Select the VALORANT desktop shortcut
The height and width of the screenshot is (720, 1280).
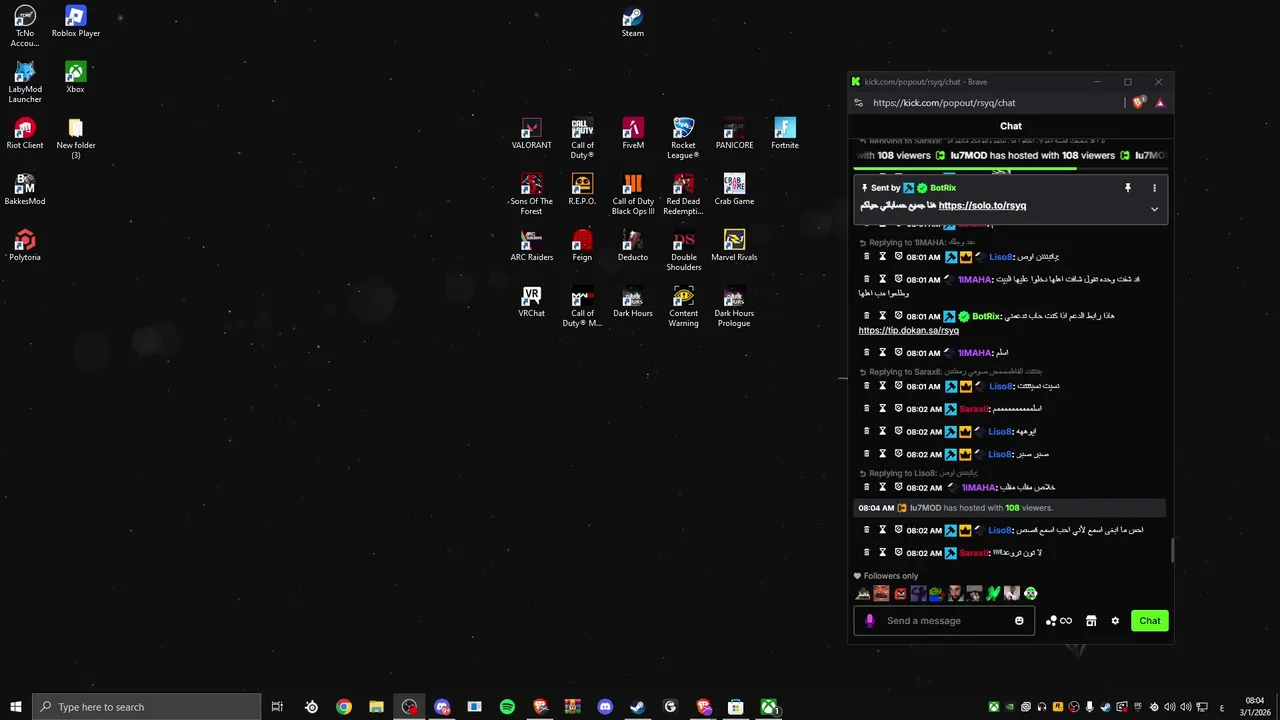click(531, 134)
